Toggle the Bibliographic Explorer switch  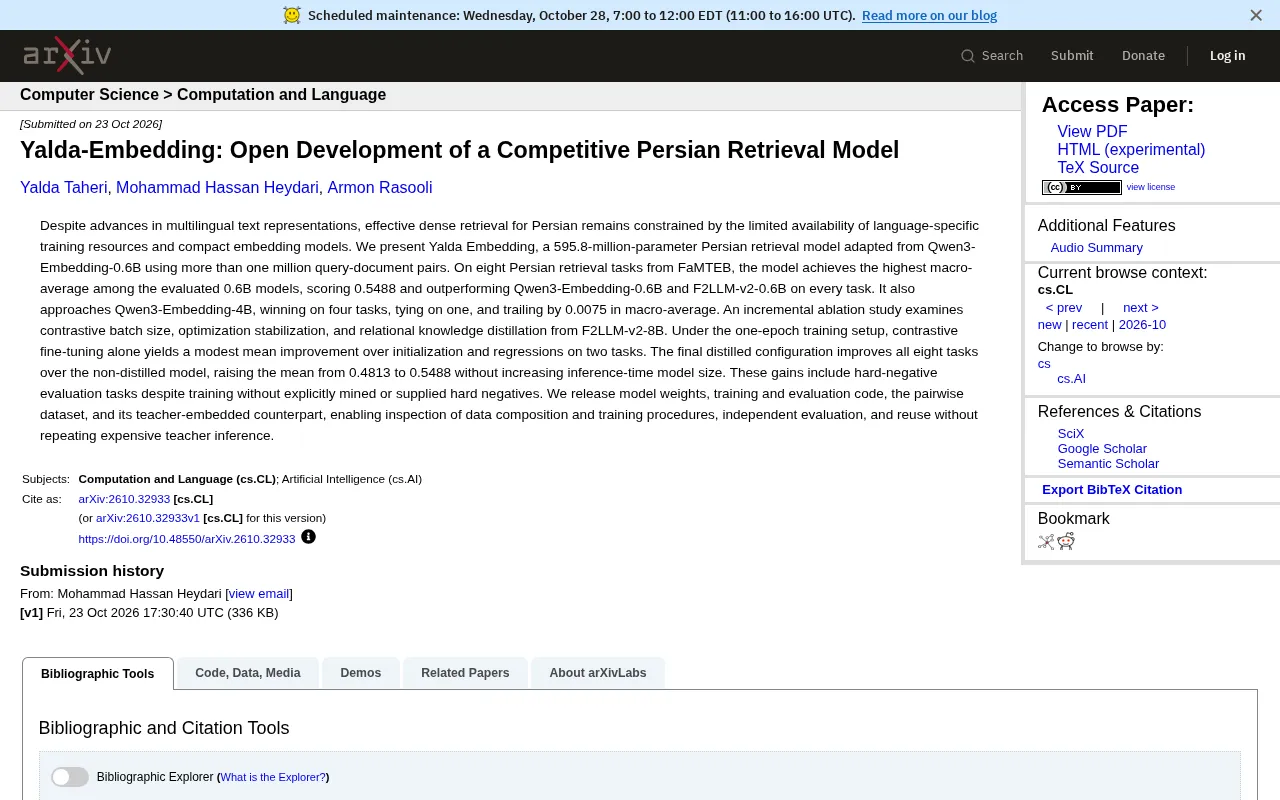click(70, 777)
